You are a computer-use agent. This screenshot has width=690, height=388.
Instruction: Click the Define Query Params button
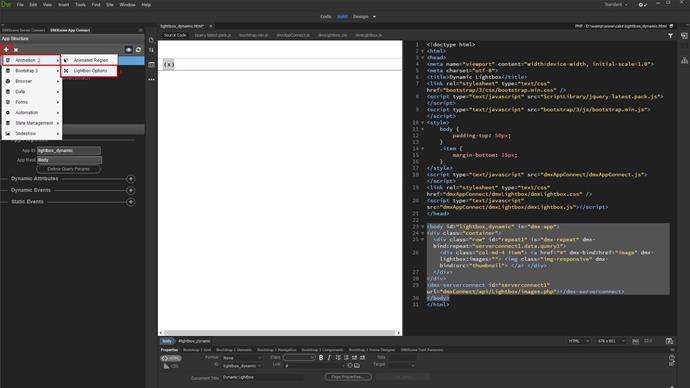tap(68, 169)
